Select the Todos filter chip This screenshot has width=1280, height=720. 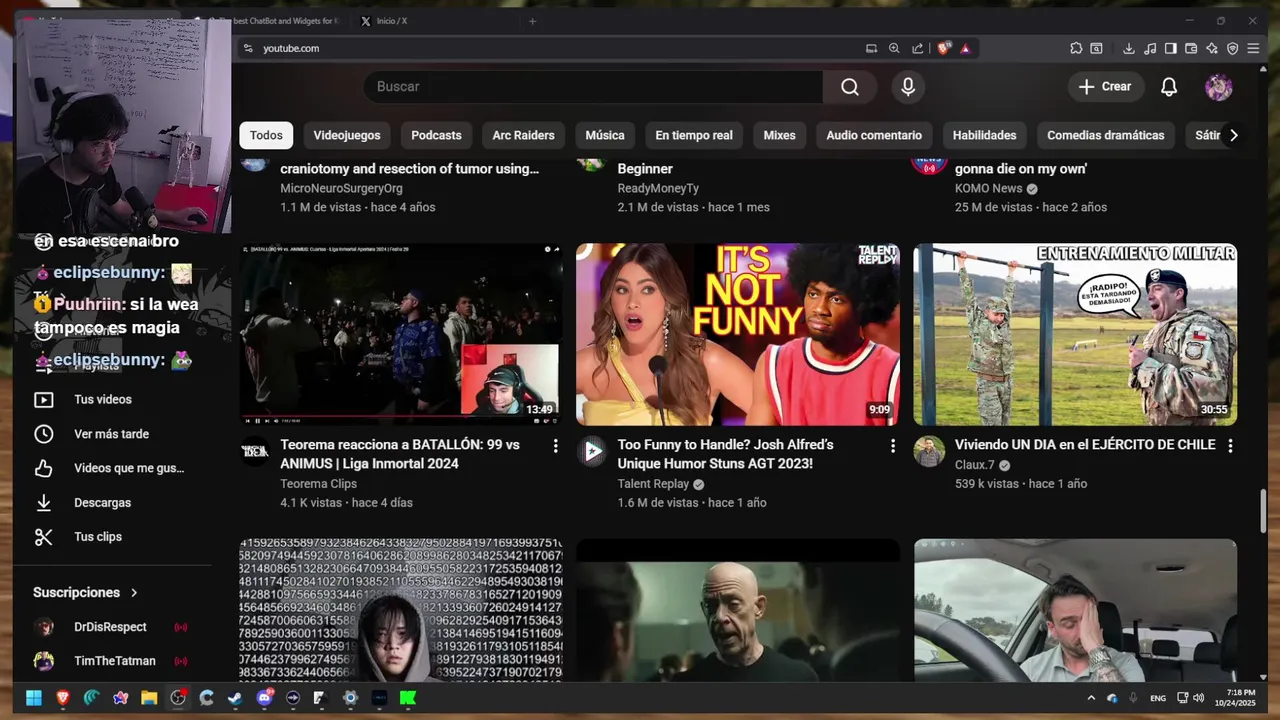[x=266, y=135]
